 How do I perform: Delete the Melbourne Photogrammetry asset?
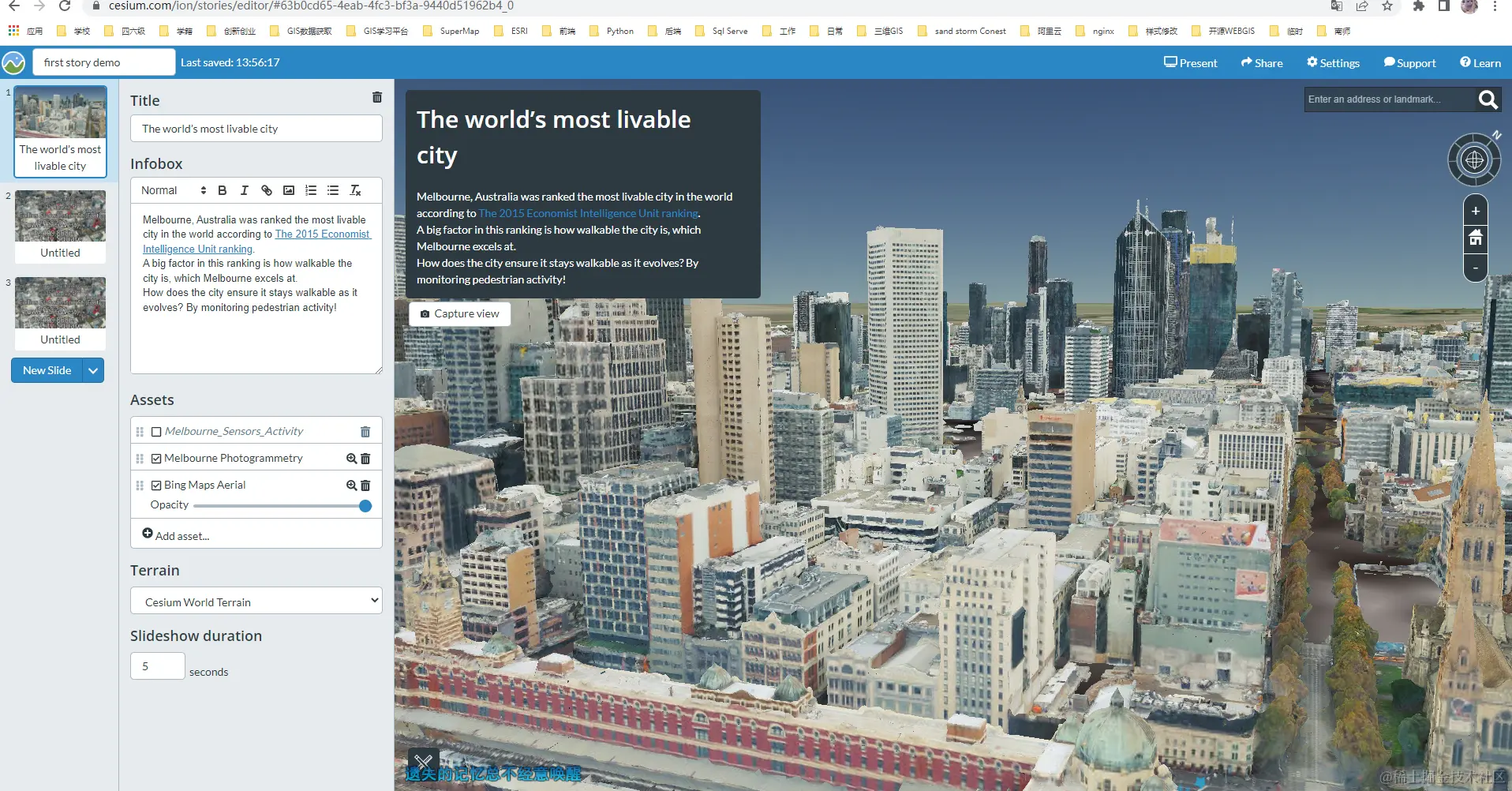coord(365,459)
